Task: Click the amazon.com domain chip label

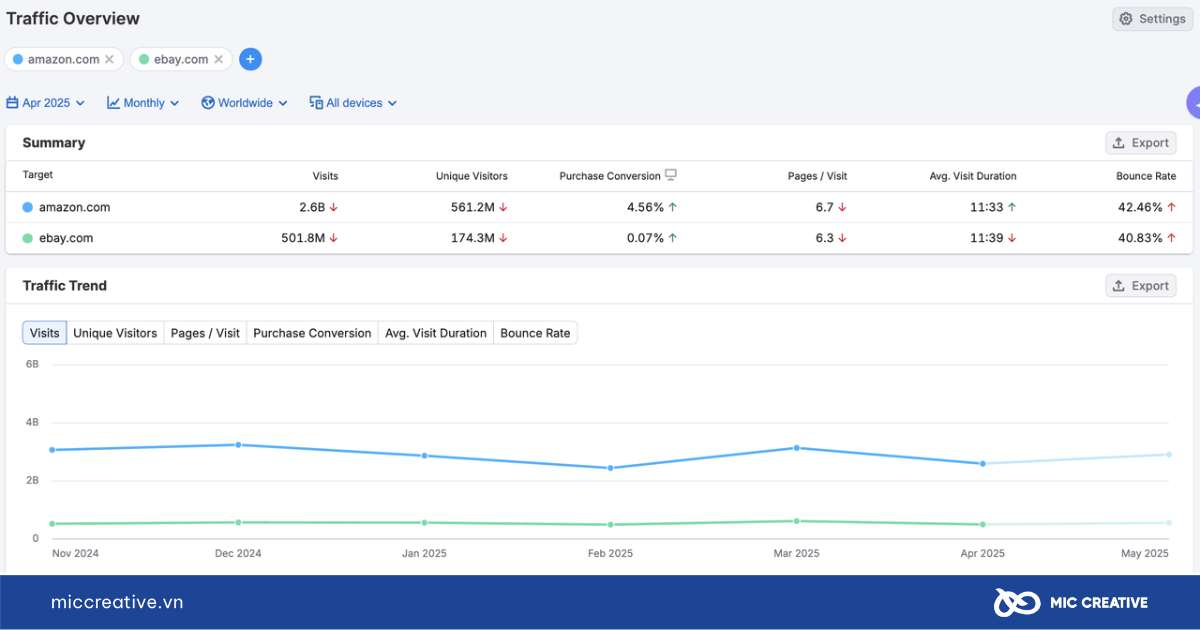Action: tap(64, 59)
